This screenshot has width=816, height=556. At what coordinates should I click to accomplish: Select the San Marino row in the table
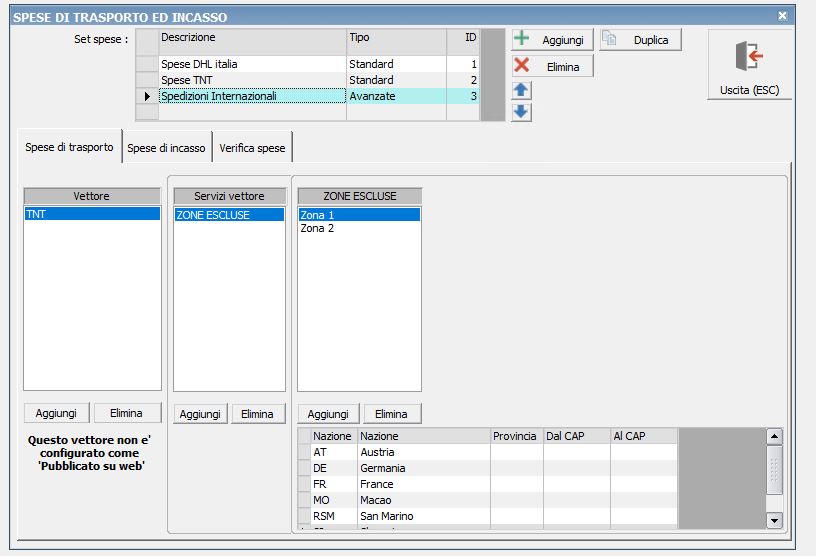point(487,516)
